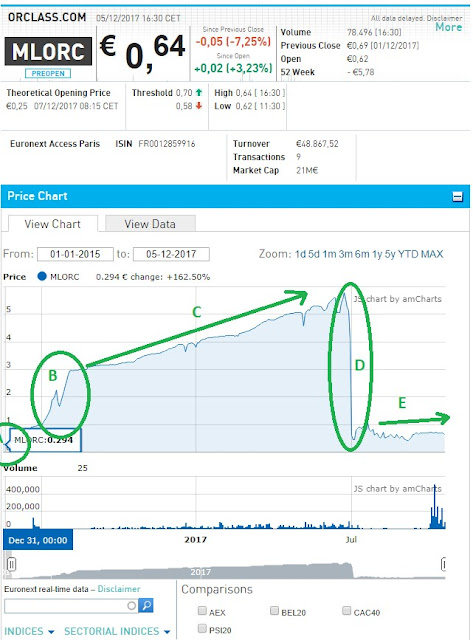Click the instrument search input box

click(71, 605)
